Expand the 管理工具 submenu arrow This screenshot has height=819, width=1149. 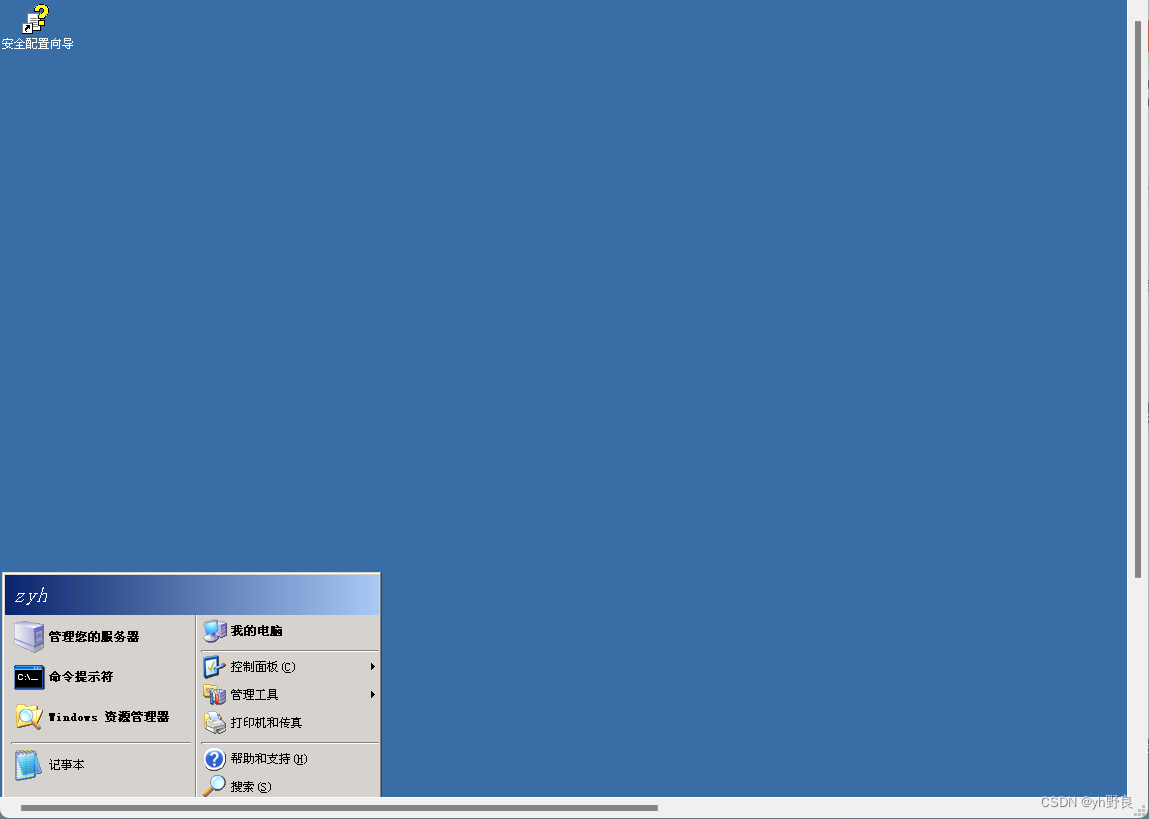click(x=372, y=694)
